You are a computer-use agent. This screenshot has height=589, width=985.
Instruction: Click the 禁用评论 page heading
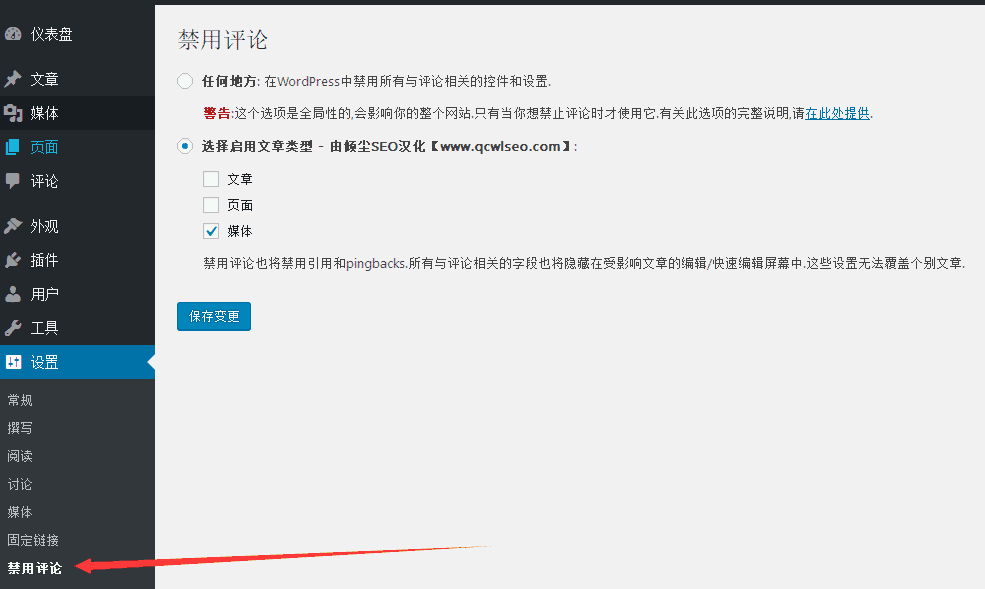pyautogui.click(x=223, y=40)
